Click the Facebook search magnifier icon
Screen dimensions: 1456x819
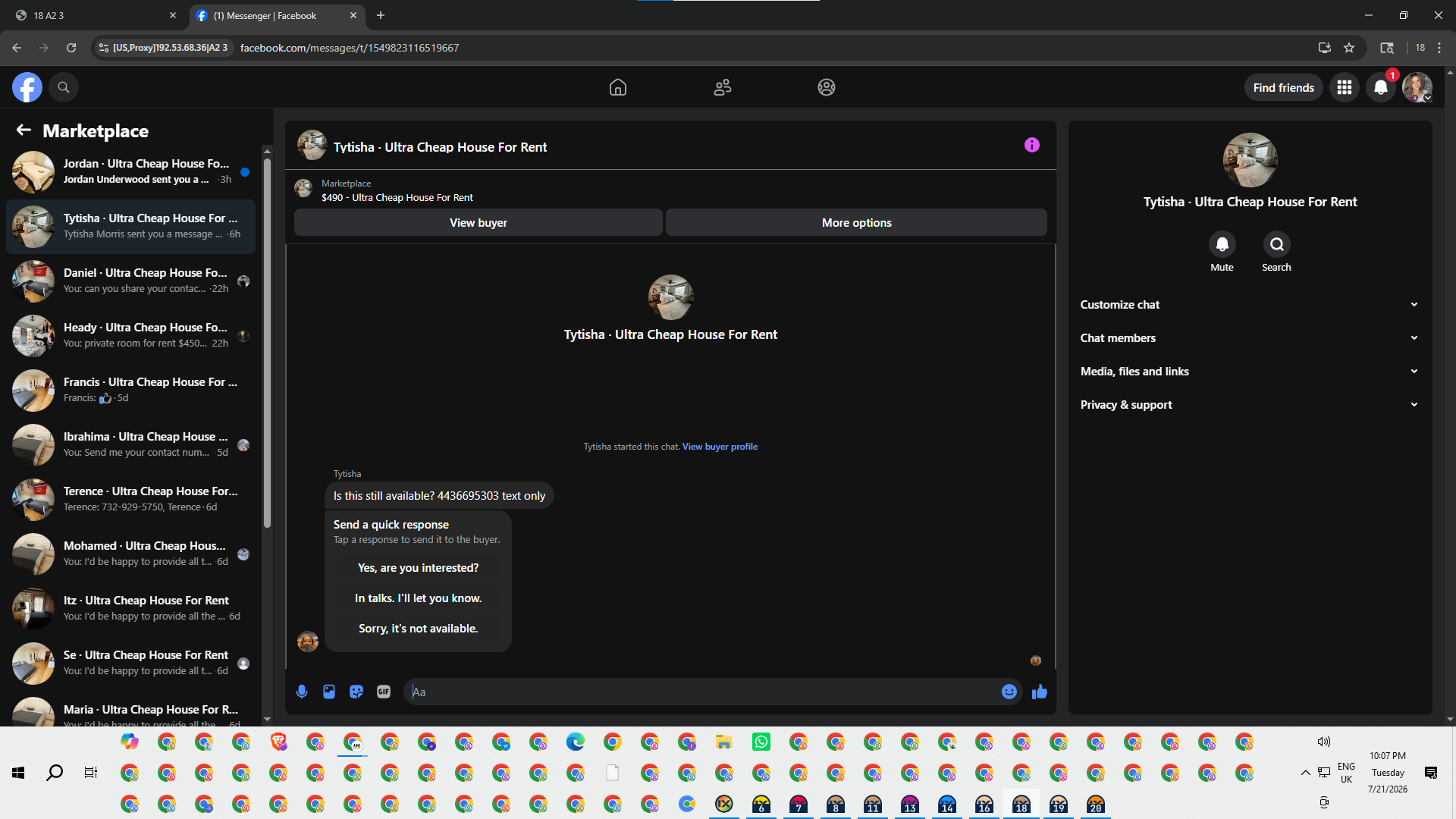click(x=64, y=87)
